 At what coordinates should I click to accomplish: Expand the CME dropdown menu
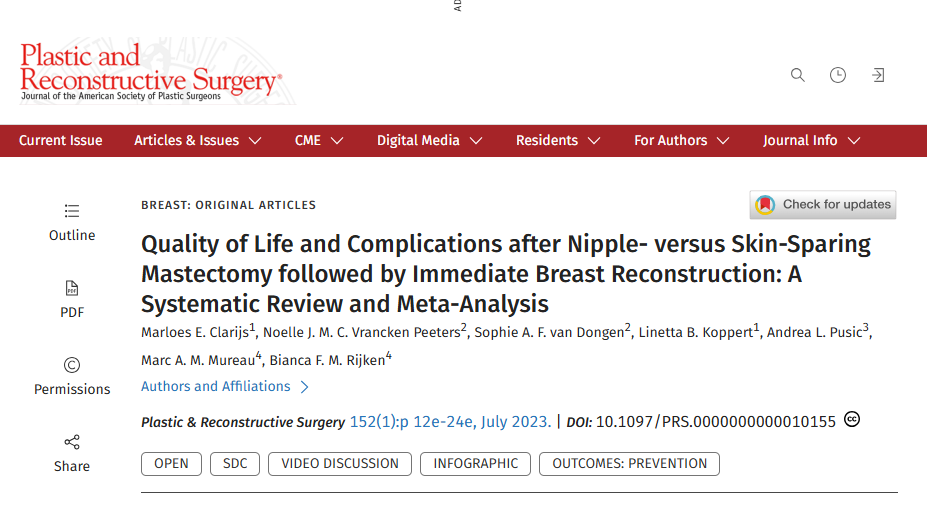(x=319, y=141)
